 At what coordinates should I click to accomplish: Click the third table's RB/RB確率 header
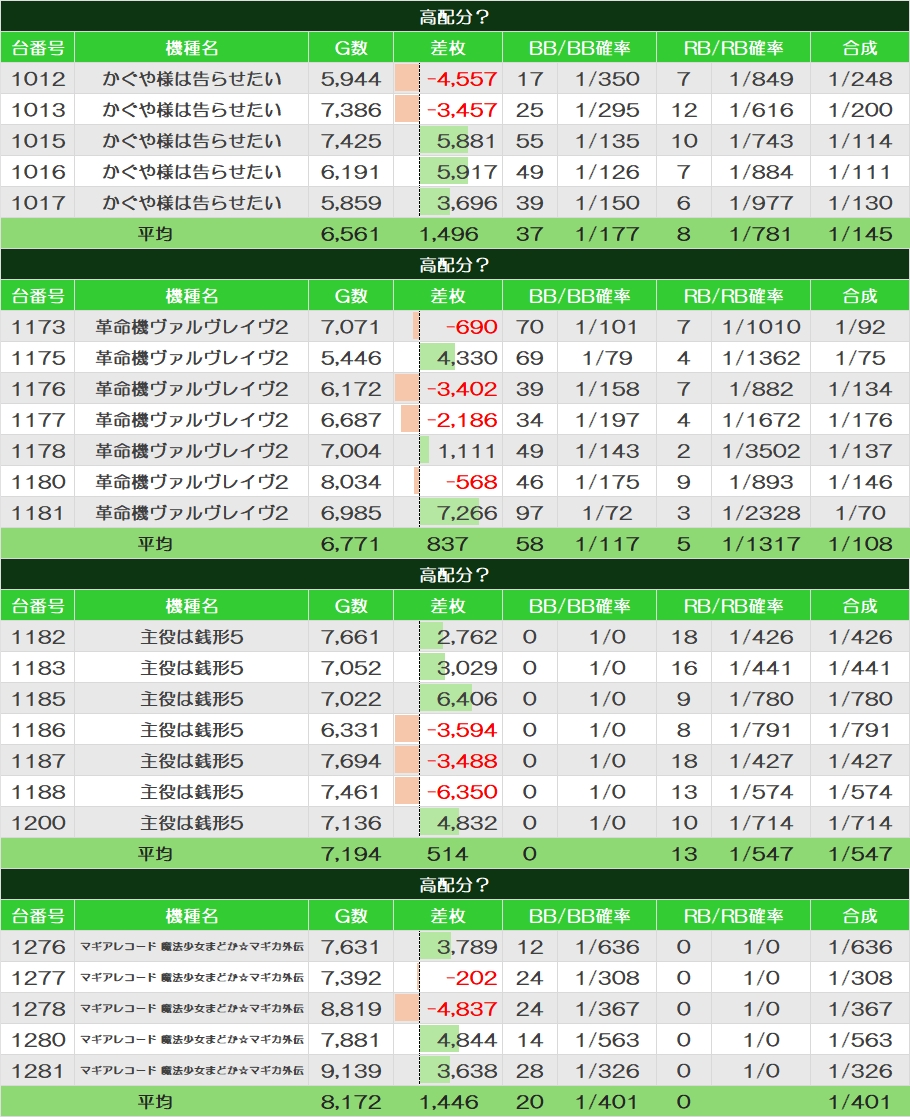pyautogui.click(x=733, y=606)
